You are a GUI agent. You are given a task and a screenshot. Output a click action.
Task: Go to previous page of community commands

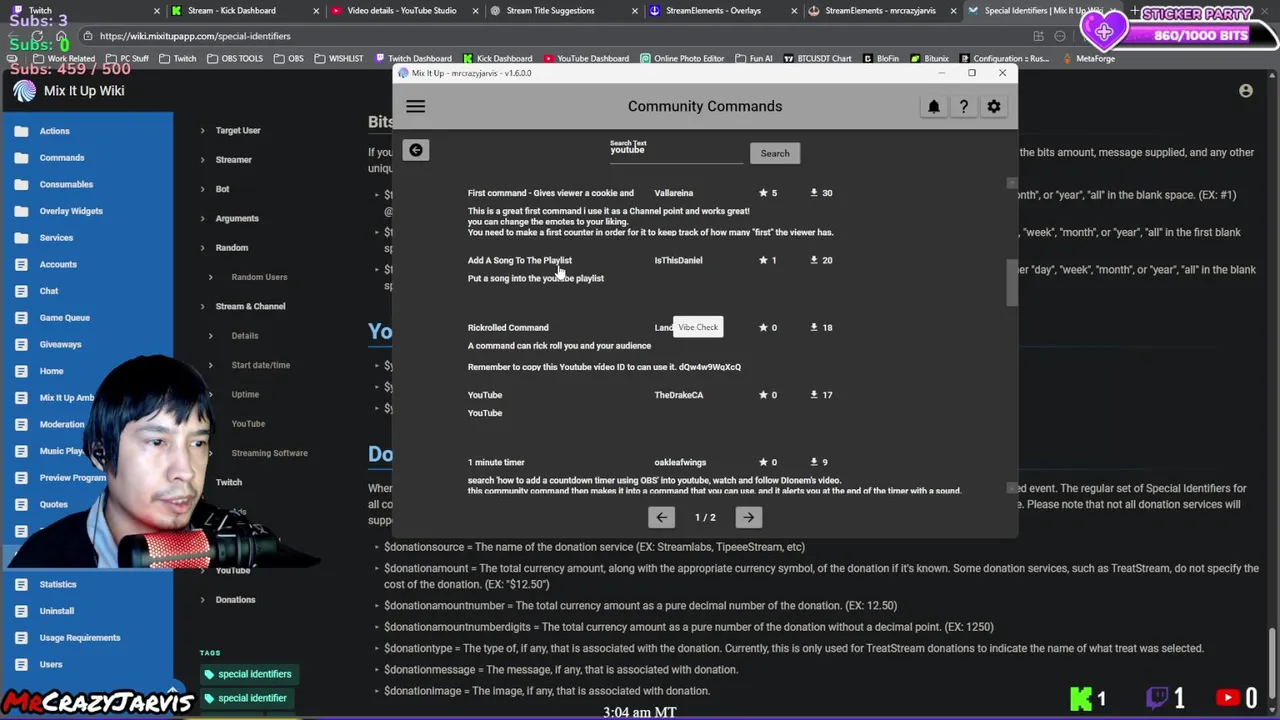[x=661, y=517]
